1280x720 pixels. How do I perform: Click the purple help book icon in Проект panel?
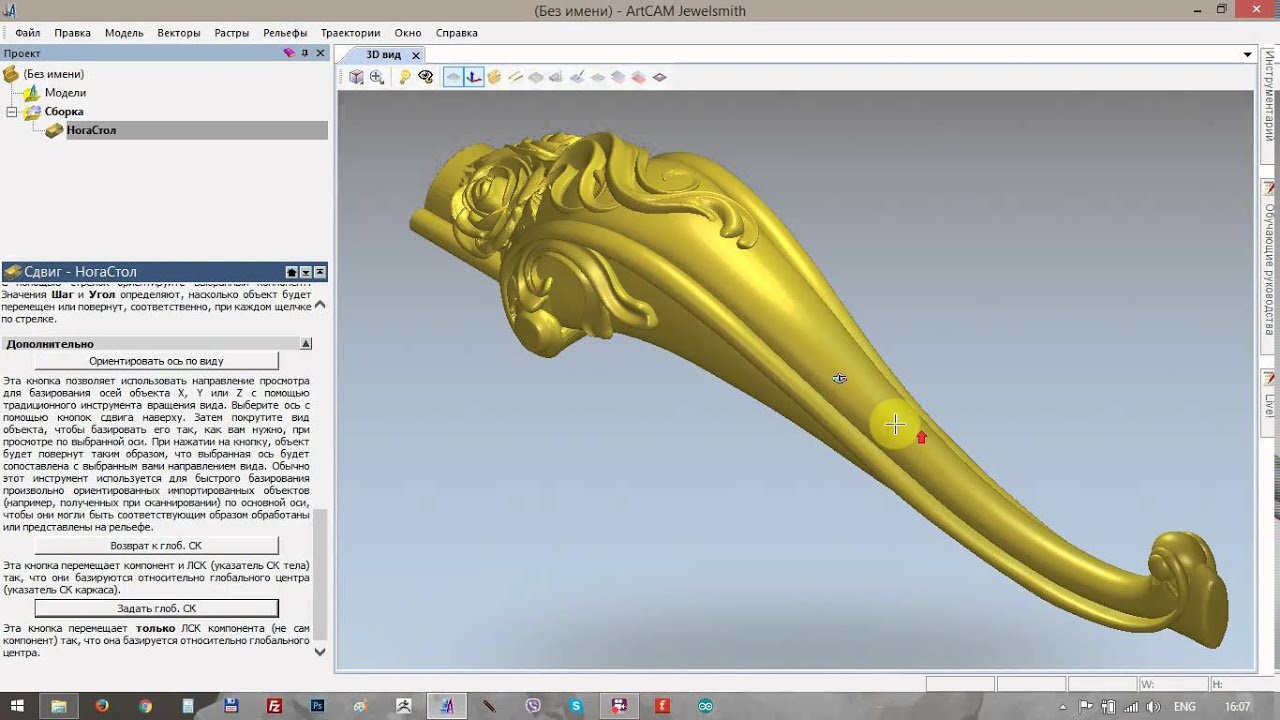(289, 53)
